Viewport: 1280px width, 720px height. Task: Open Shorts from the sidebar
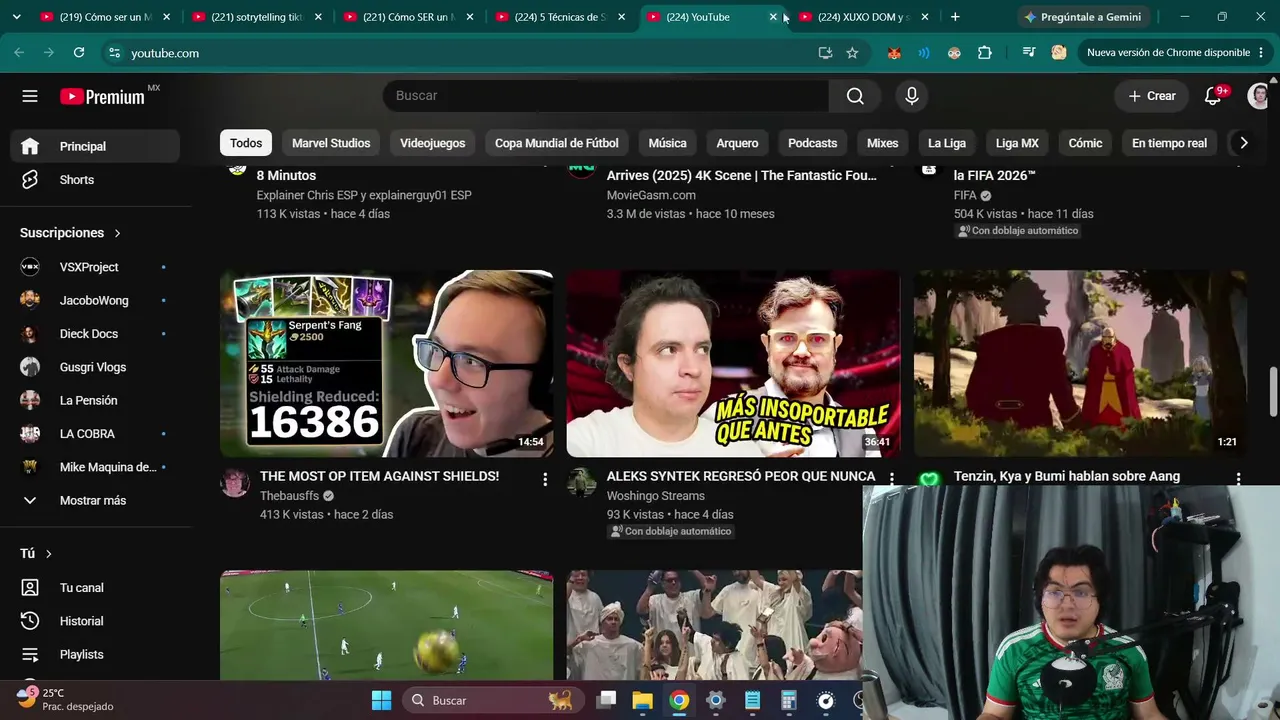[x=96, y=180]
